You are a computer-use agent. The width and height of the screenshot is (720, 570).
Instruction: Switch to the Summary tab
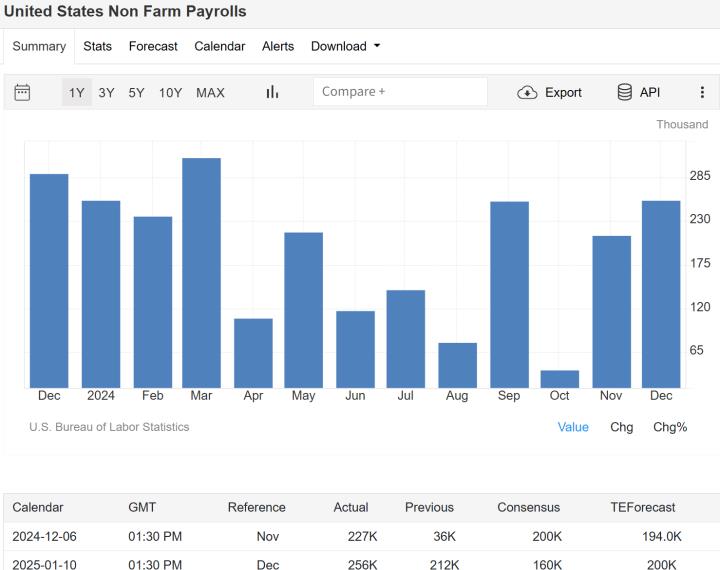click(x=39, y=46)
